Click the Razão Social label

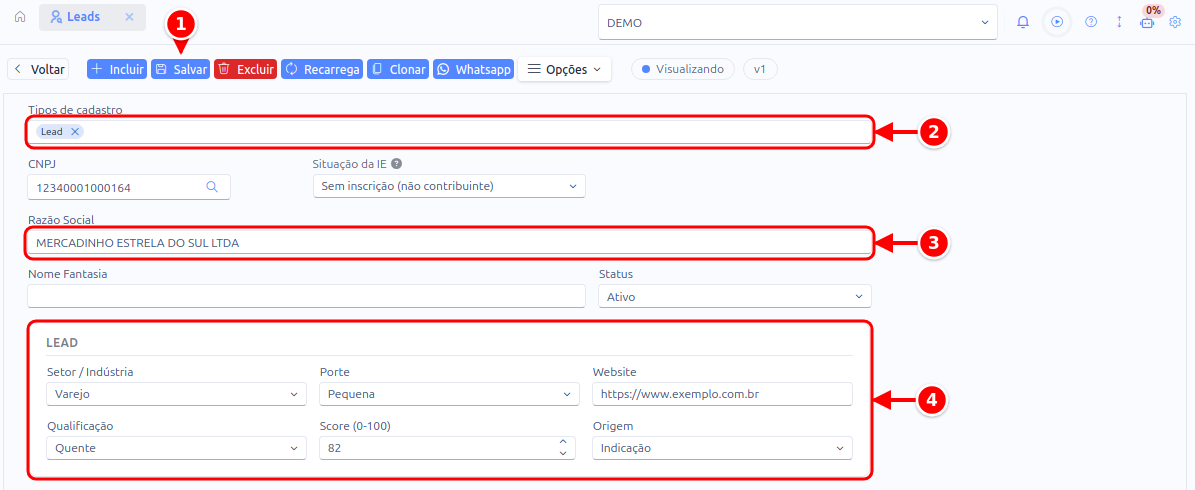click(x=60, y=219)
